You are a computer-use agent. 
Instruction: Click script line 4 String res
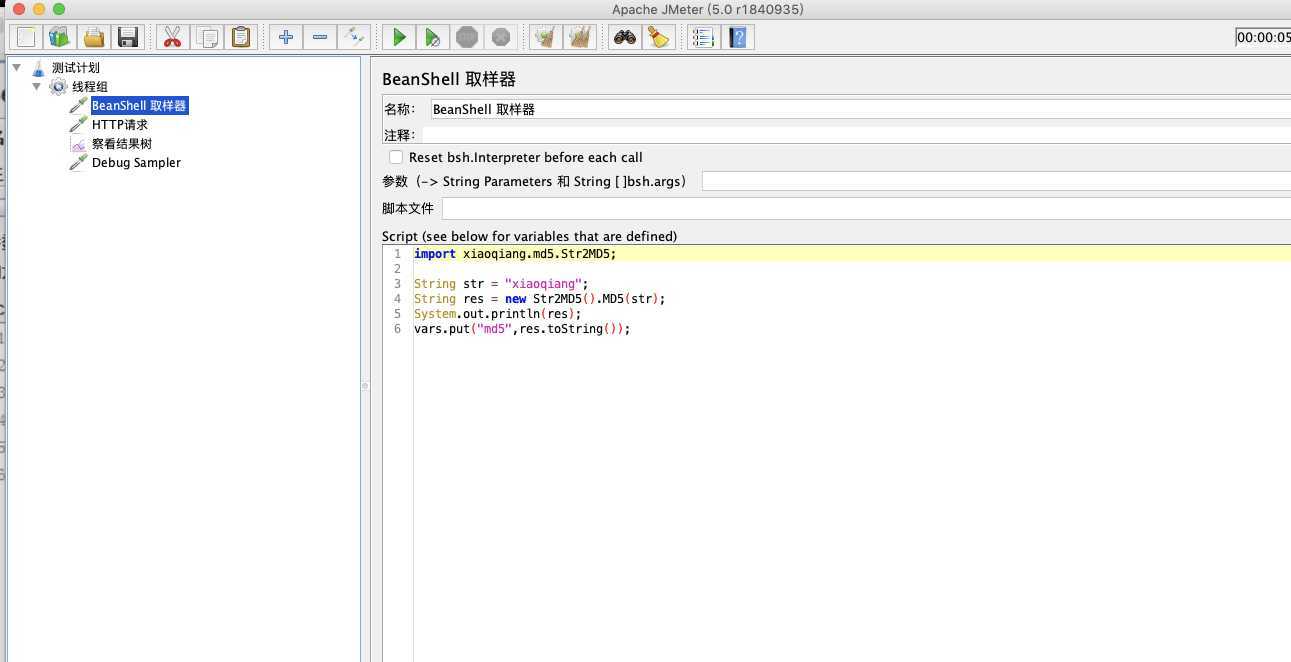[x=539, y=299]
